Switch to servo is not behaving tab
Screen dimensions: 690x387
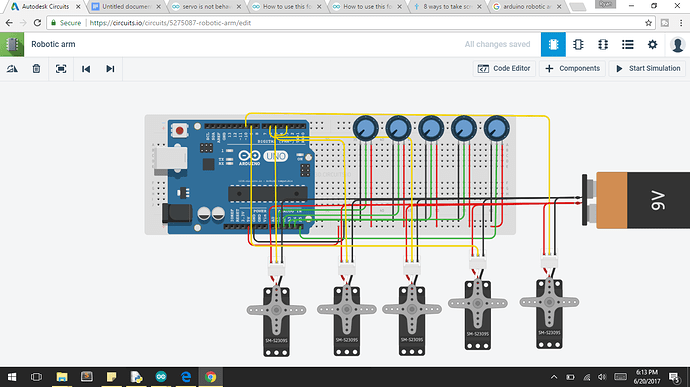point(206,7)
